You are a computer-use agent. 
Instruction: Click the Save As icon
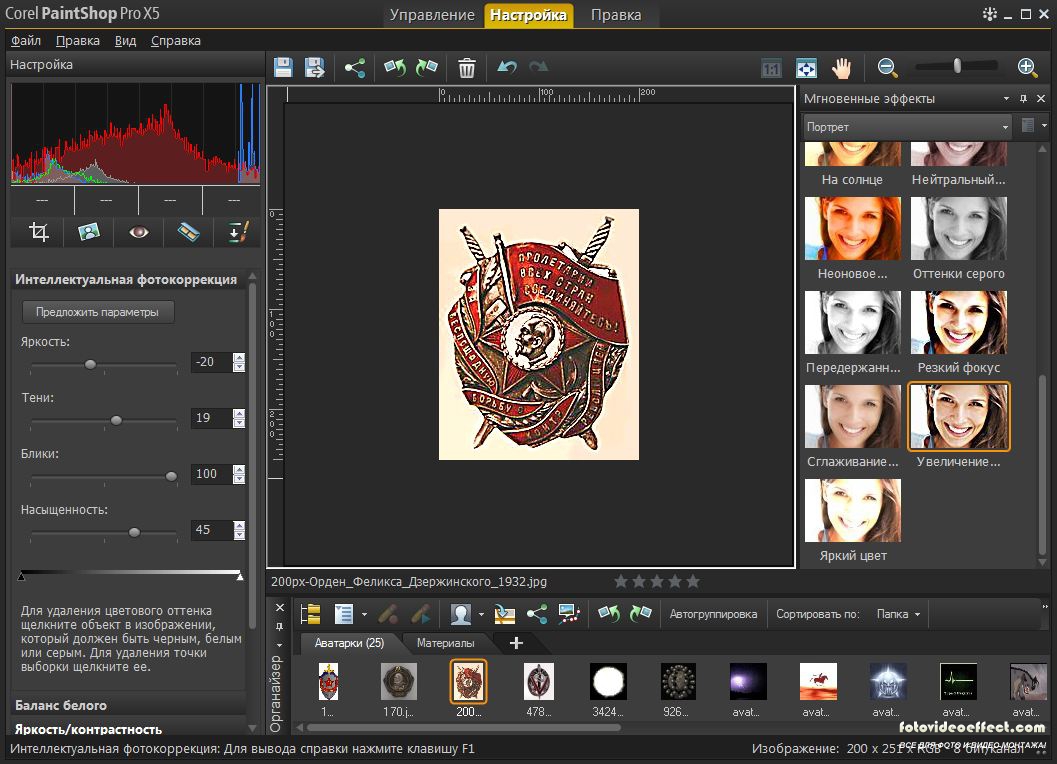tap(315, 67)
